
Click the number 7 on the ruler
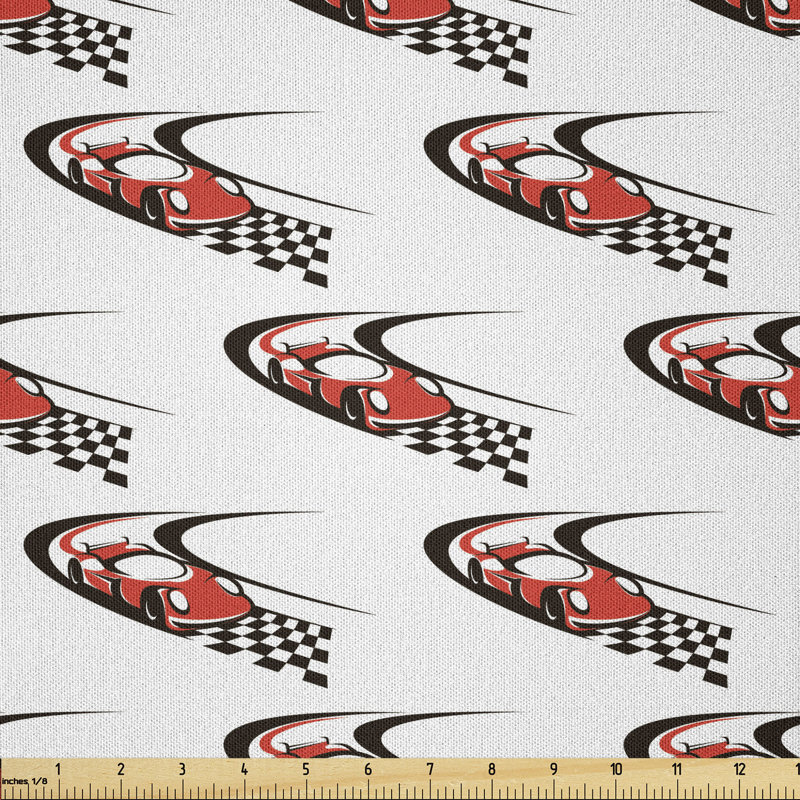(x=430, y=769)
